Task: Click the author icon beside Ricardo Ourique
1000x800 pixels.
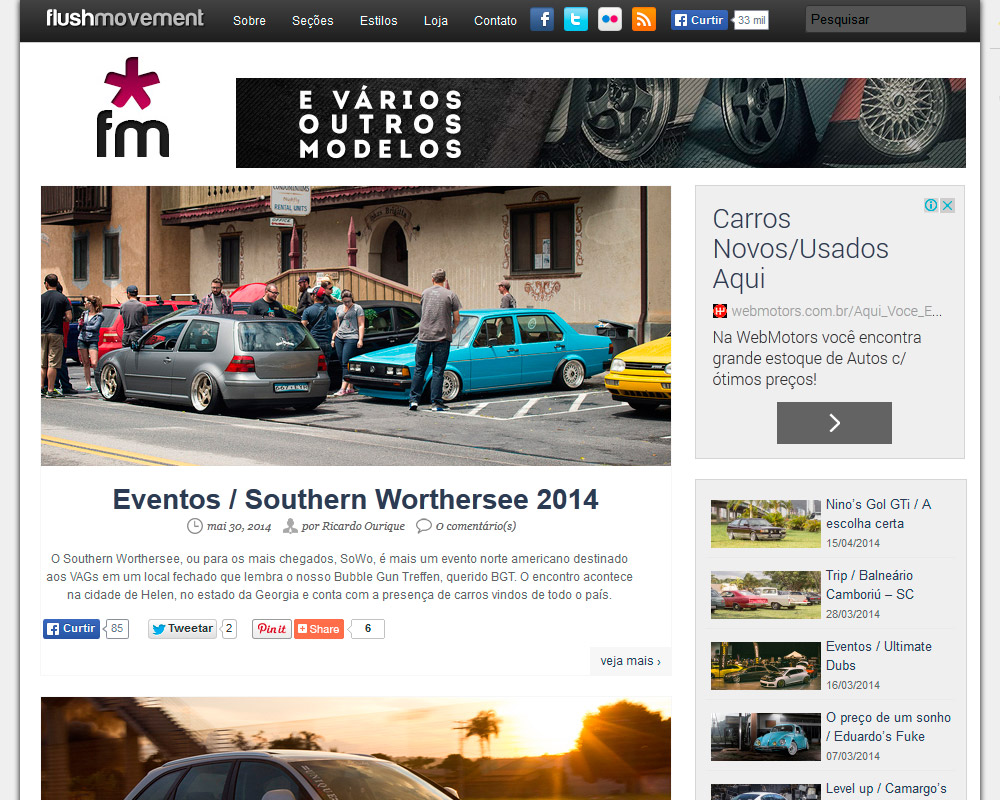Action: point(290,526)
